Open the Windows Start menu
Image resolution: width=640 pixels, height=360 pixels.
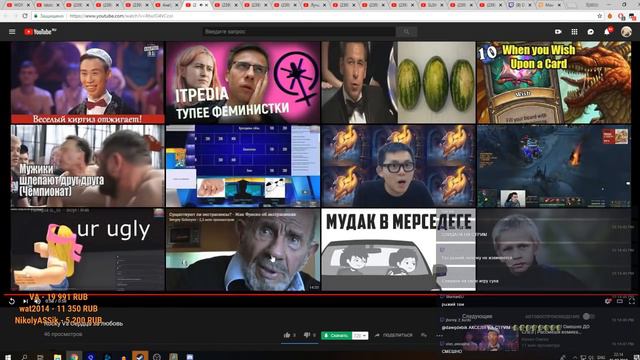point(8,357)
